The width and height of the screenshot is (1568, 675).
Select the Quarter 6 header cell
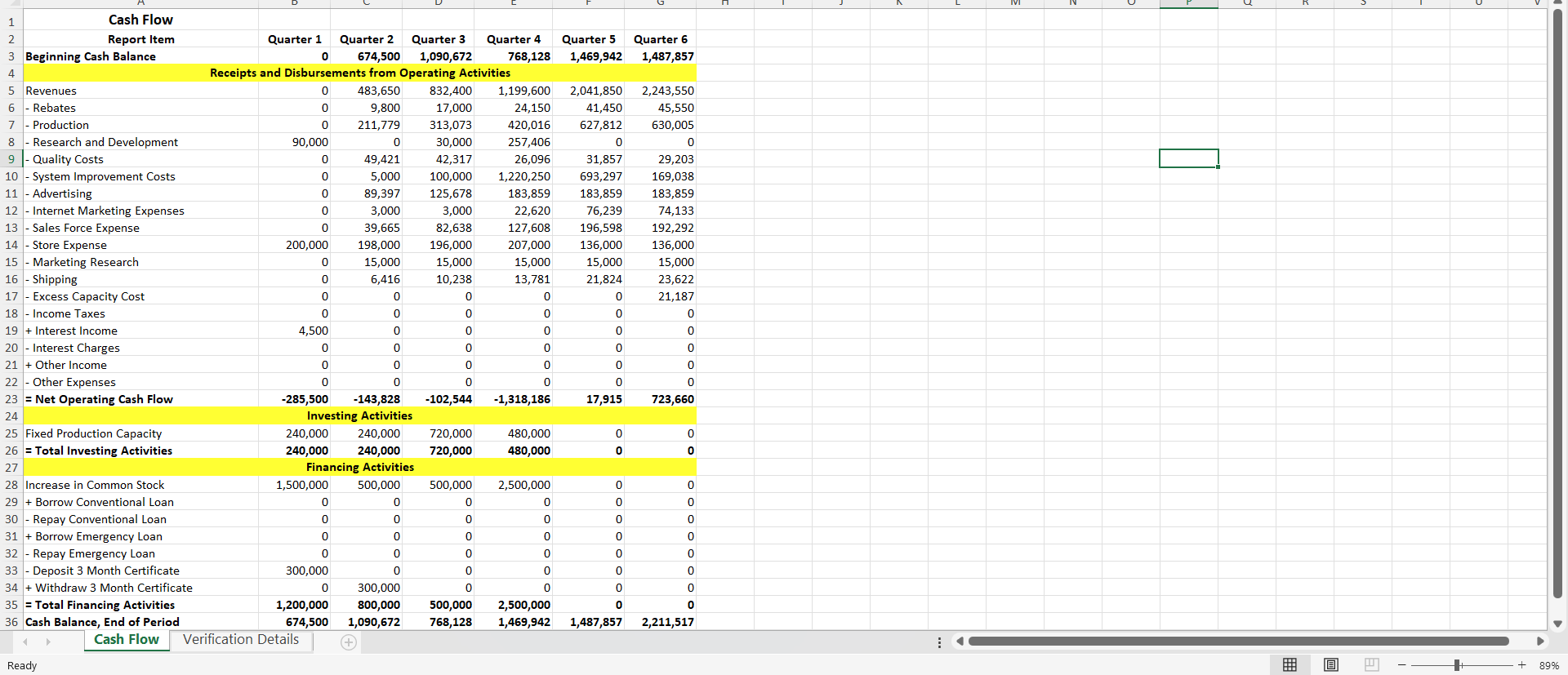pyautogui.click(x=661, y=39)
